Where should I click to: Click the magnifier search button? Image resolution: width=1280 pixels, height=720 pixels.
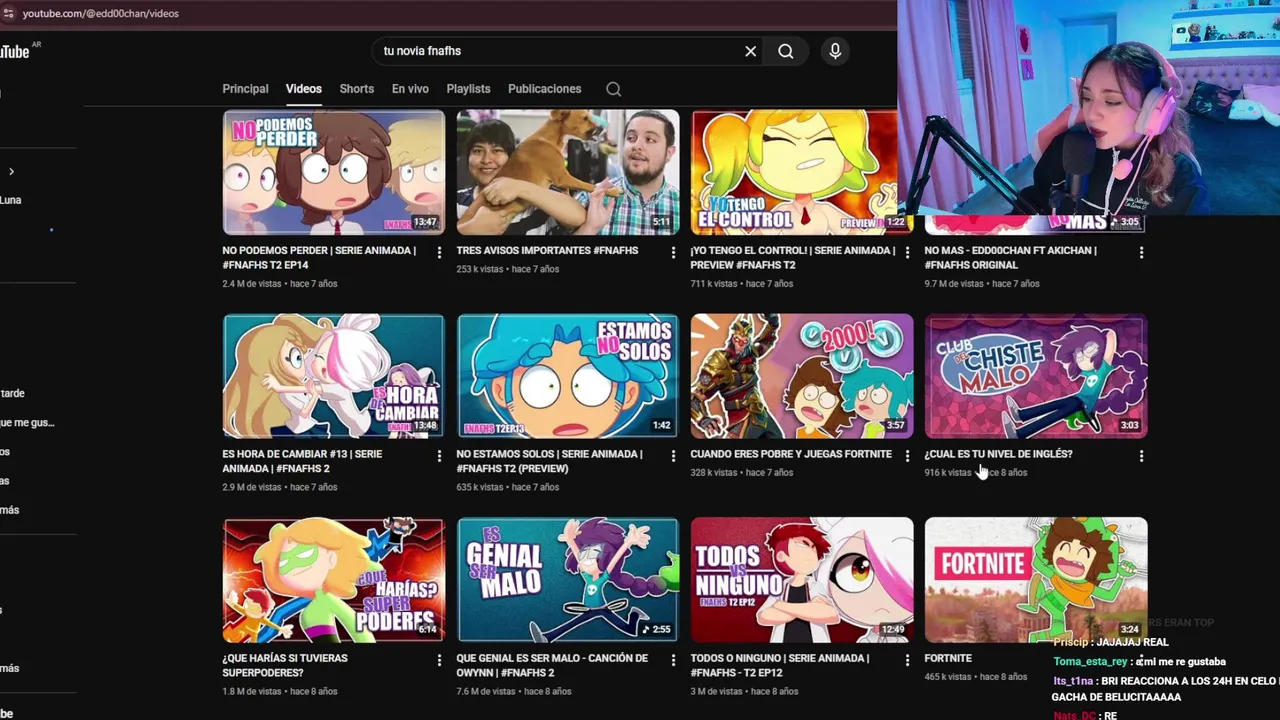[786, 51]
